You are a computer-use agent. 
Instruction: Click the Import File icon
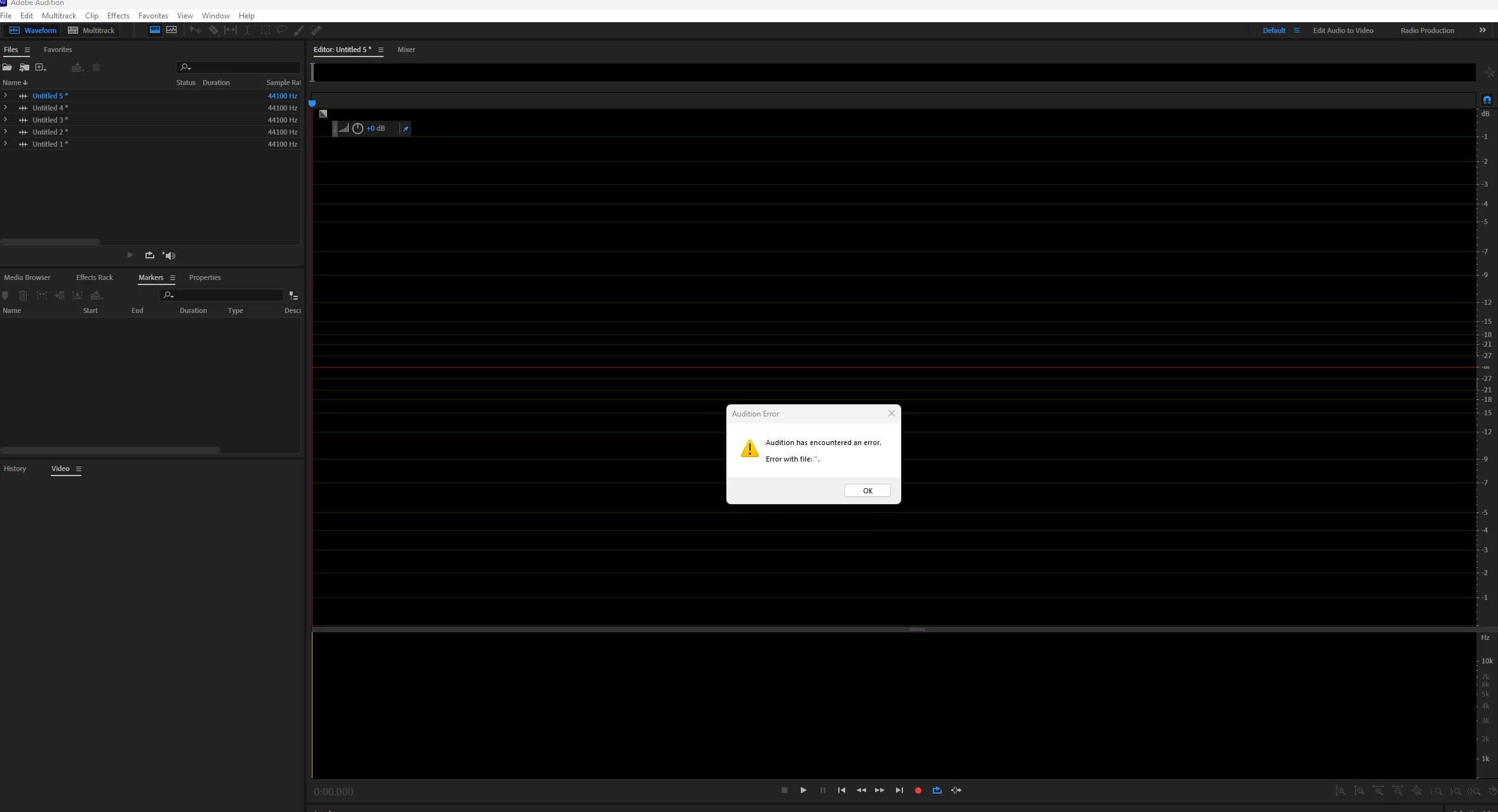tap(24, 67)
